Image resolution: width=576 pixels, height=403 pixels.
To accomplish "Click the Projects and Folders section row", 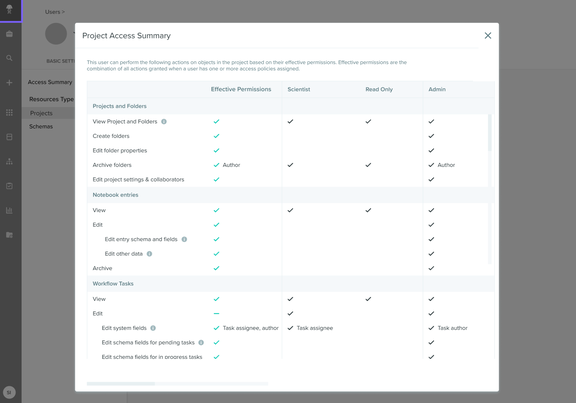I will point(290,106).
